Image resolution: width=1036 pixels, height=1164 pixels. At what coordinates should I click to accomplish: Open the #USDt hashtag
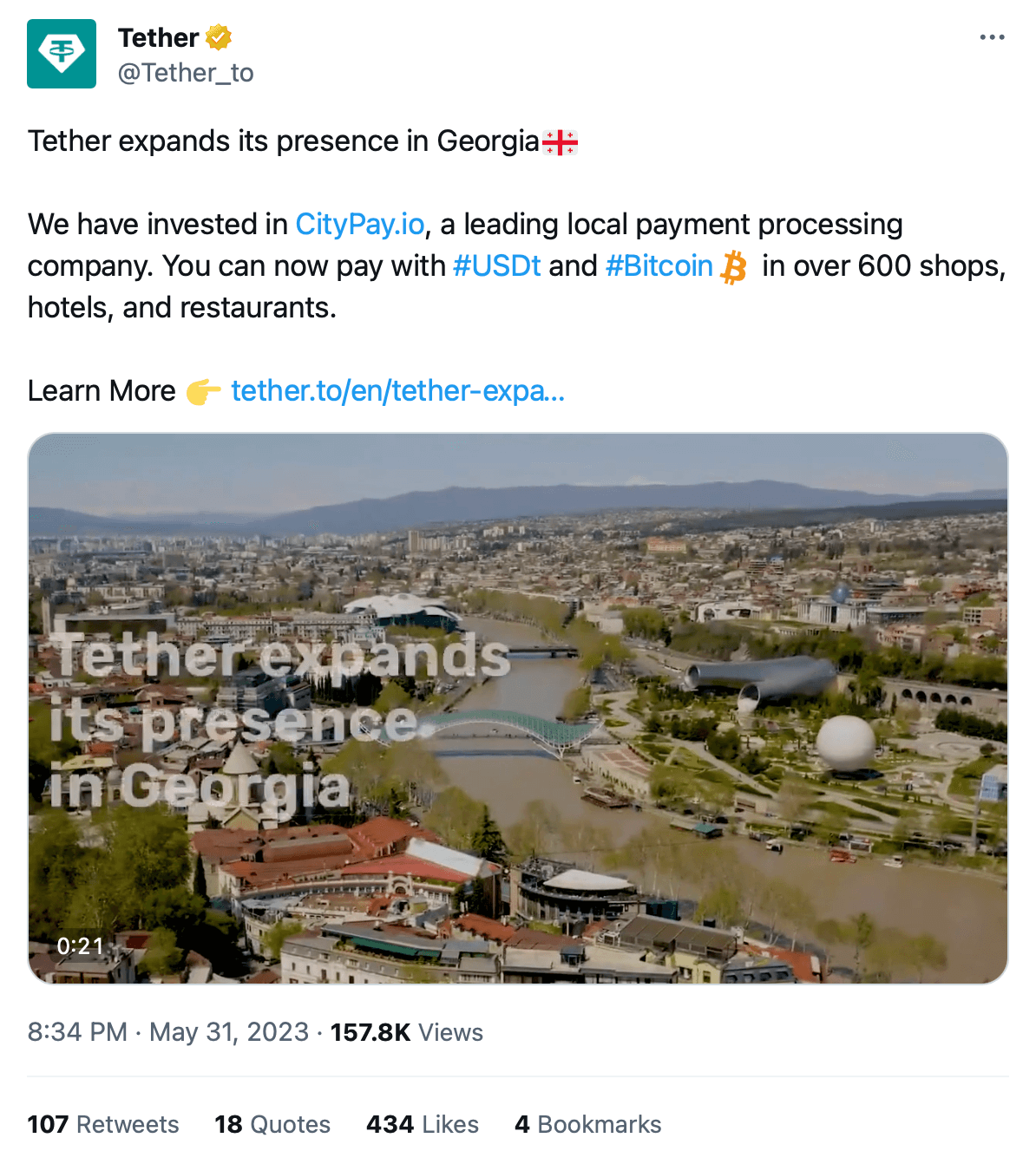(497, 266)
